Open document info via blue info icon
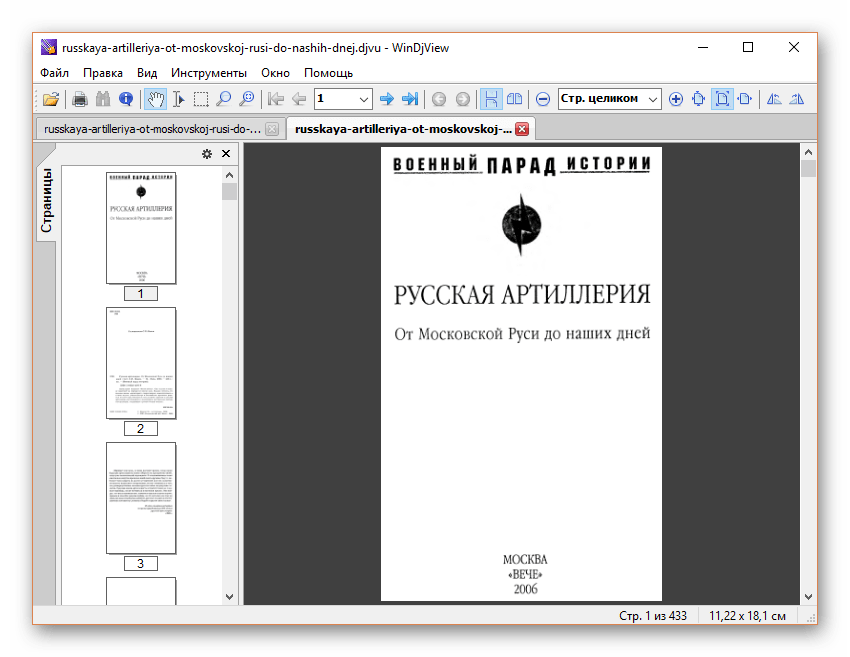Image resolution: width=850 pixels, height=657 pixels. tap(126, 99)
